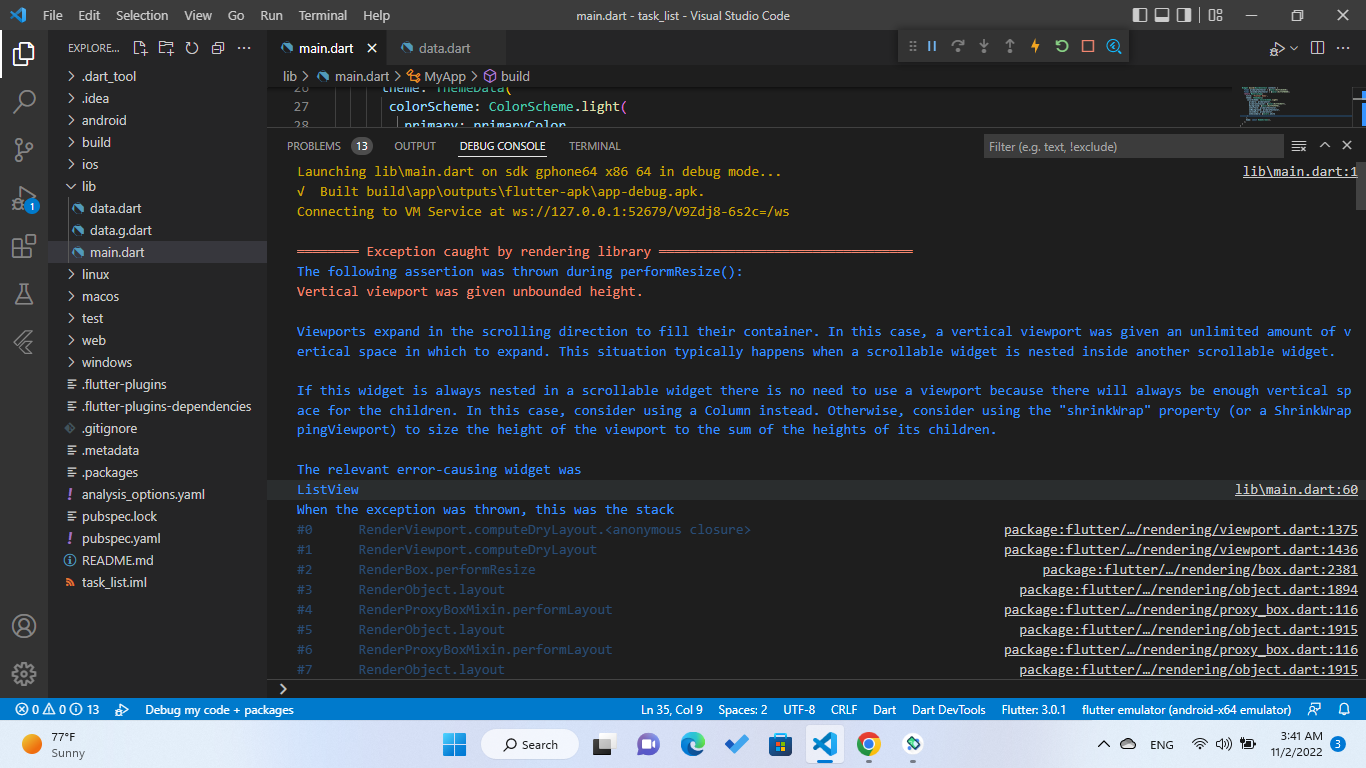Open the Accounts menu icon

pyautogui.click(x=24, y=626)
